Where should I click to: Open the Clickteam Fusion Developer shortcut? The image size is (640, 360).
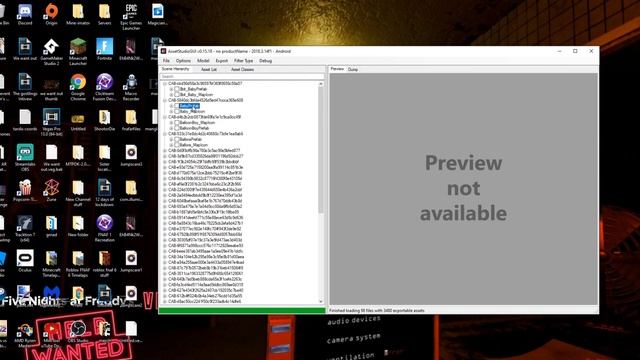pyautogui.click(x=104, y=87)
